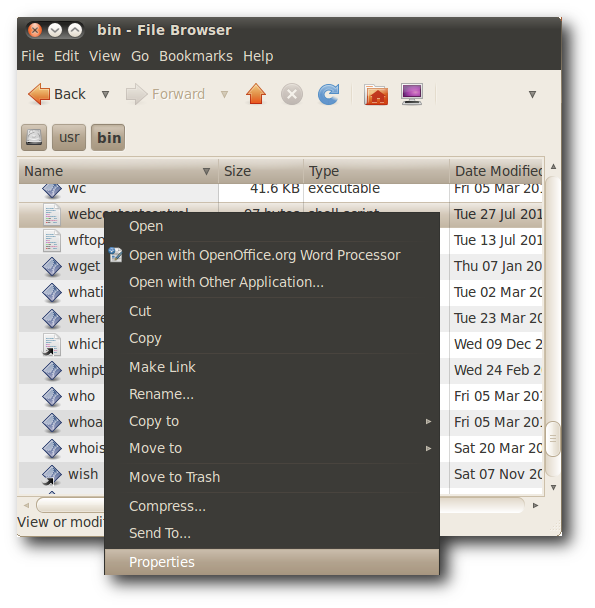Click the Stop loading icon
Image resolution: width=595 pixels, height=608 pixels.
pos(292,94)
